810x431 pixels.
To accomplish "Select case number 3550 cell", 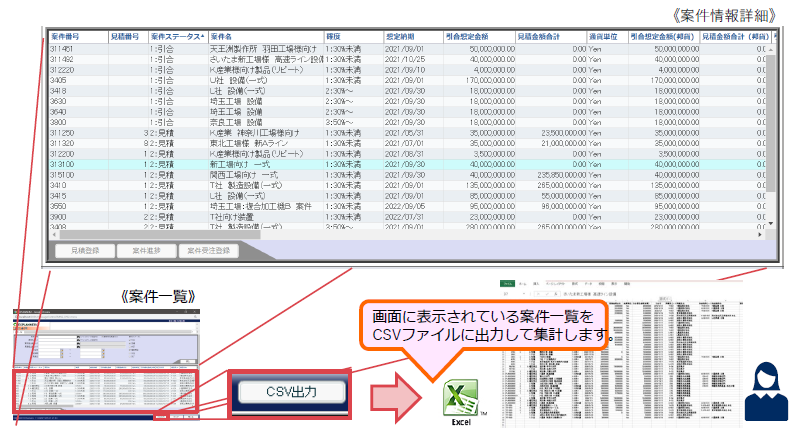I will pyautogui.click(x=78, y=206).
